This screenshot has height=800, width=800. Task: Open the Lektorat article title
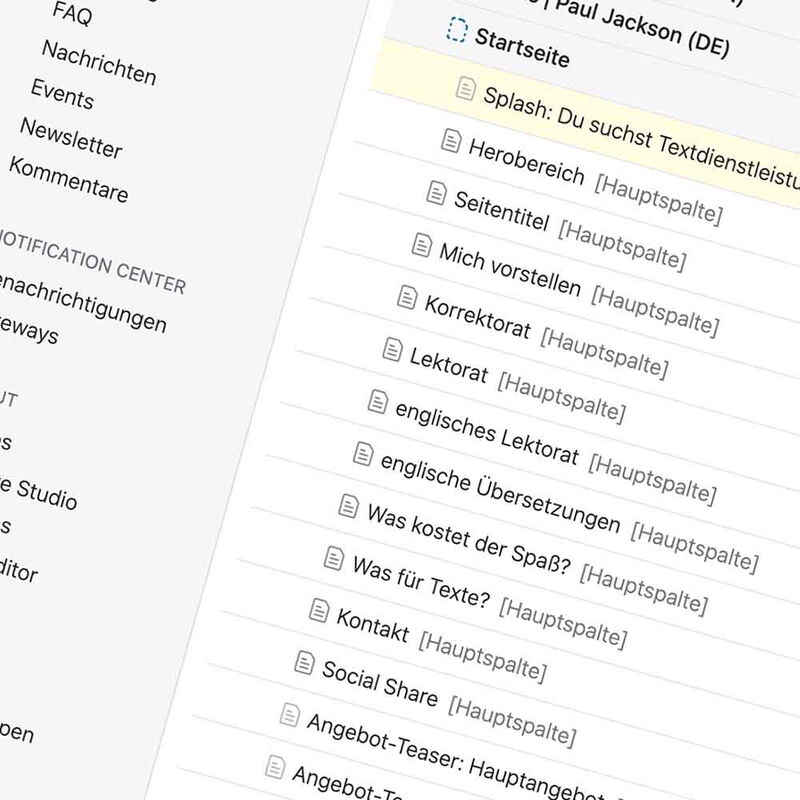pos(448,365)
